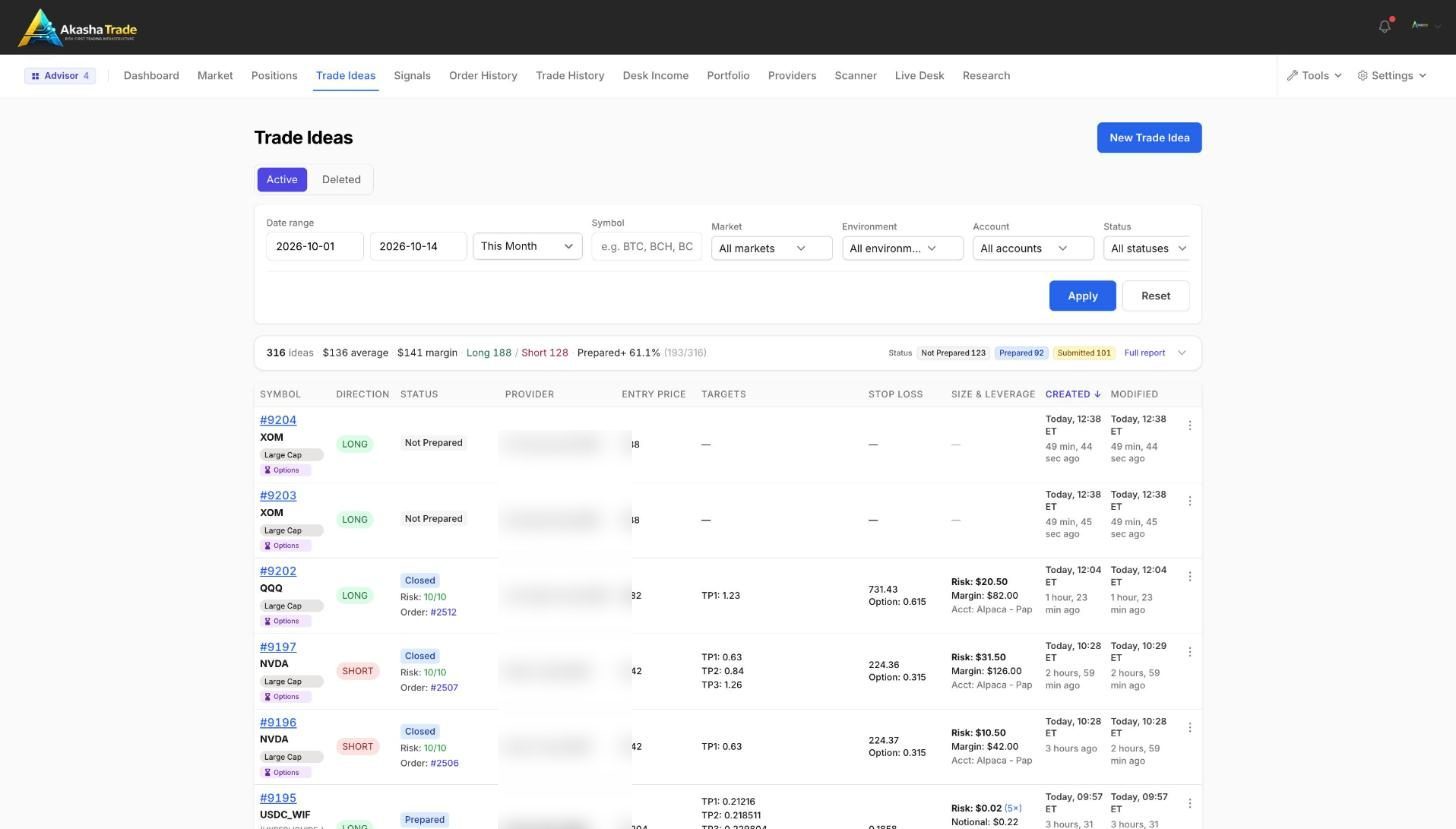The width and height of the screenshot is (1456, 829).
Task: Open the Order History tab
Action: 483,76
